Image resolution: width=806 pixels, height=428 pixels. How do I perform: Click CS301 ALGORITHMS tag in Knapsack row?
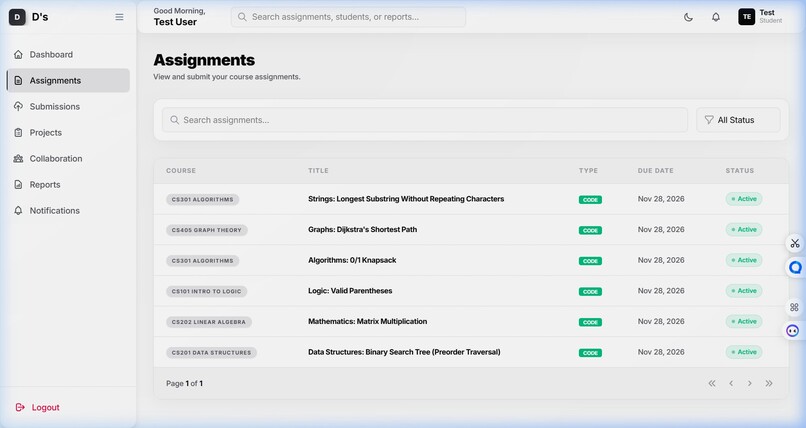point(203,260)
